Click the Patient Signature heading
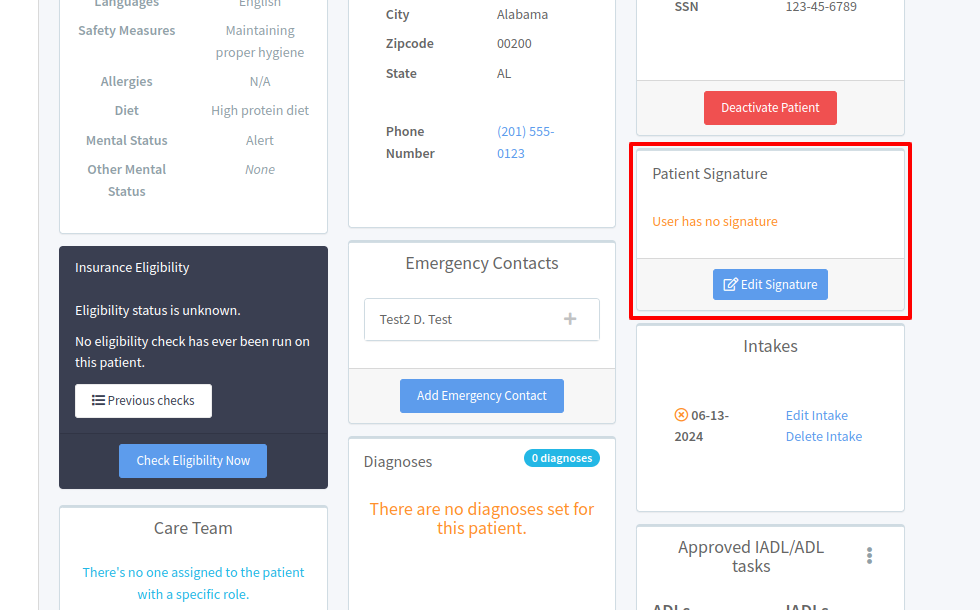This screenshot has width=980, height=610. pyautogui.click(x=710, y=174)
